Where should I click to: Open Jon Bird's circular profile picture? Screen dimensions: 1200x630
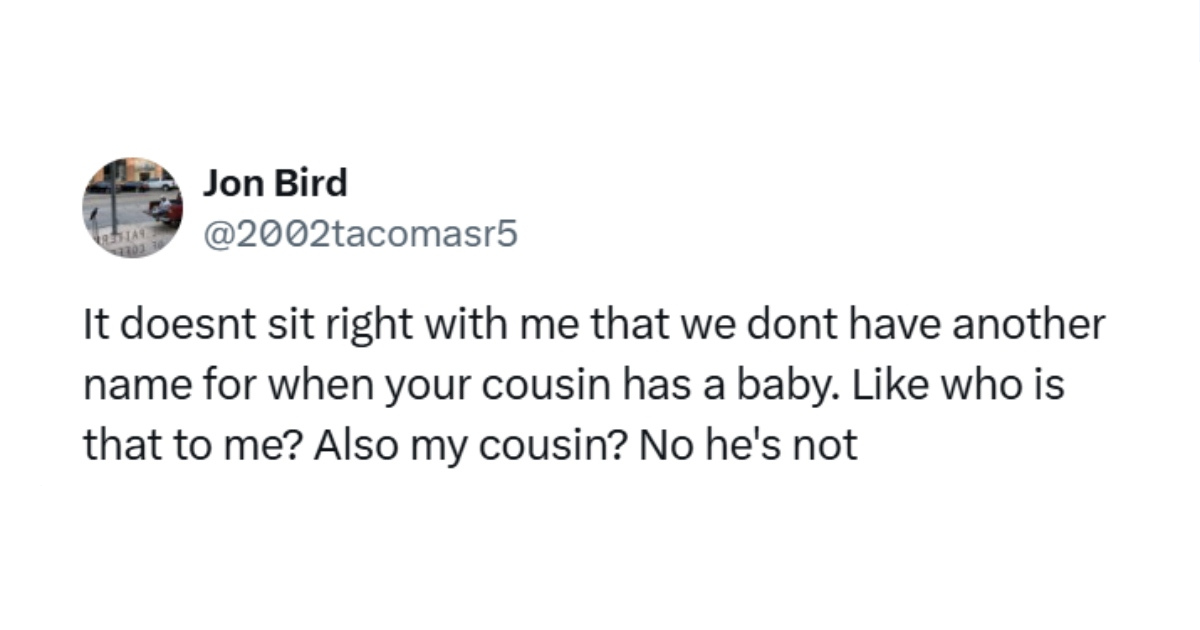click(x=132, y=208)
